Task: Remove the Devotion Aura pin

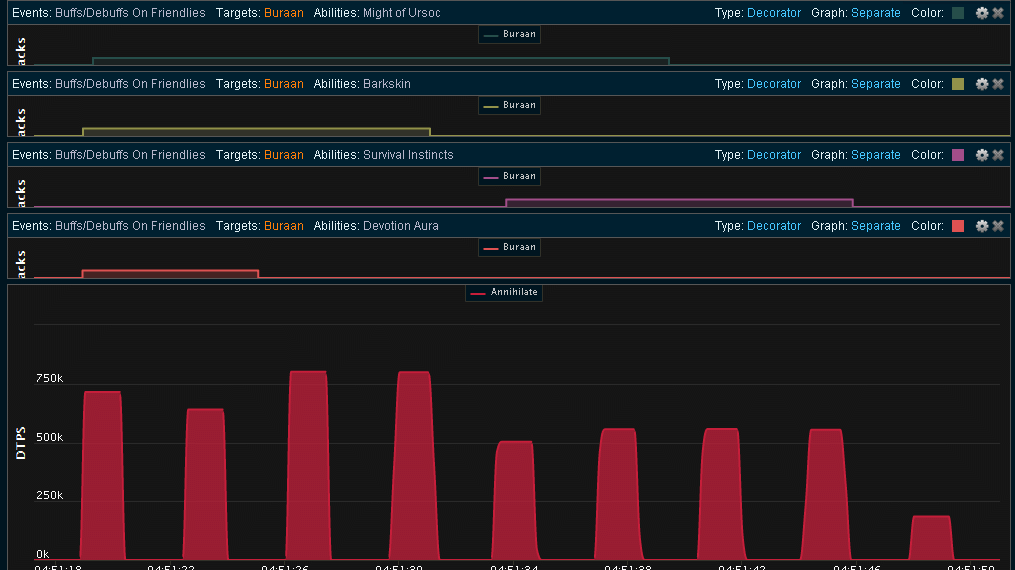Action: (x=998, y=226)
